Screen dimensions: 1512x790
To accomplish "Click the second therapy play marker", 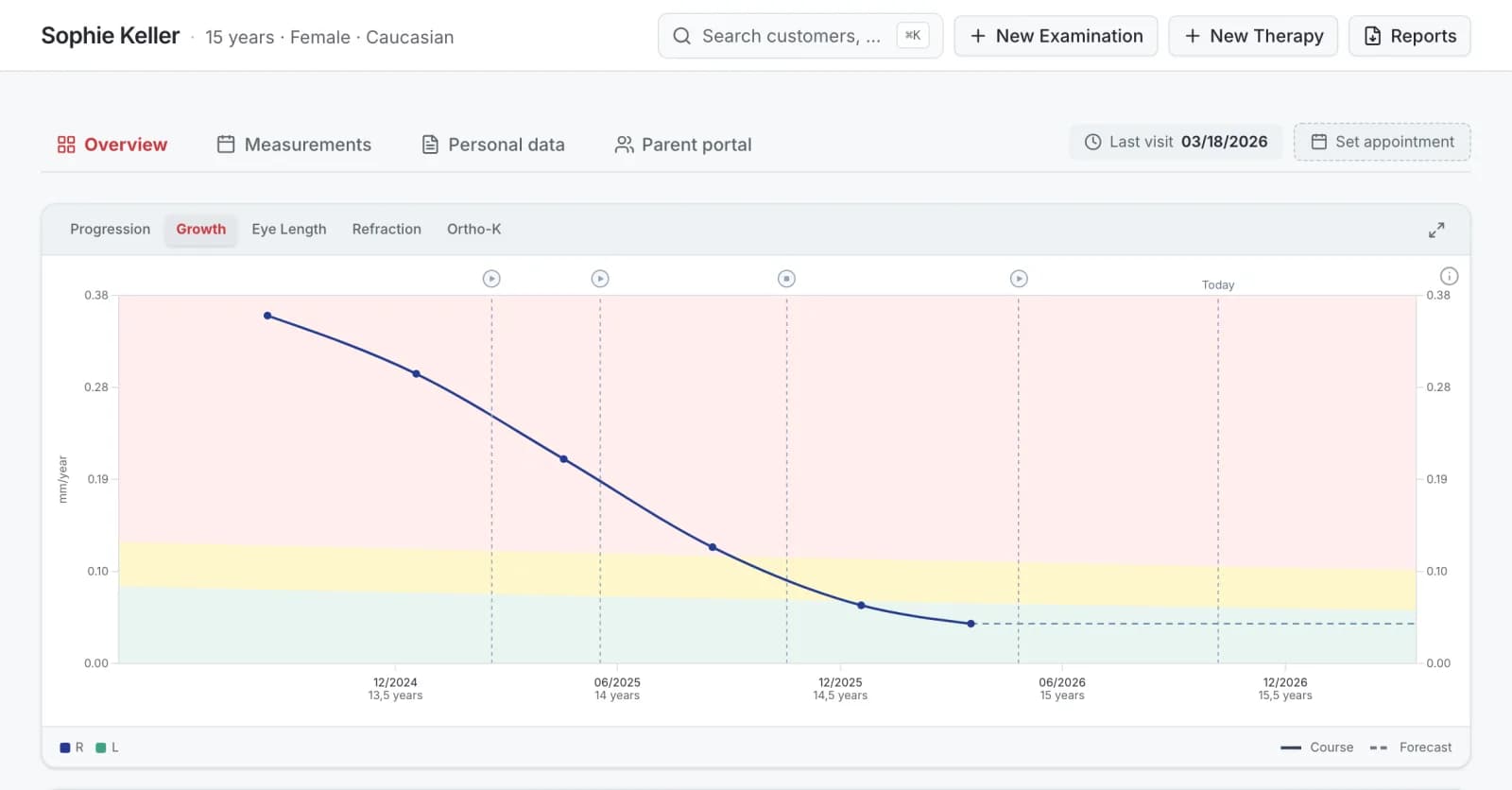I will pos(600,279).
